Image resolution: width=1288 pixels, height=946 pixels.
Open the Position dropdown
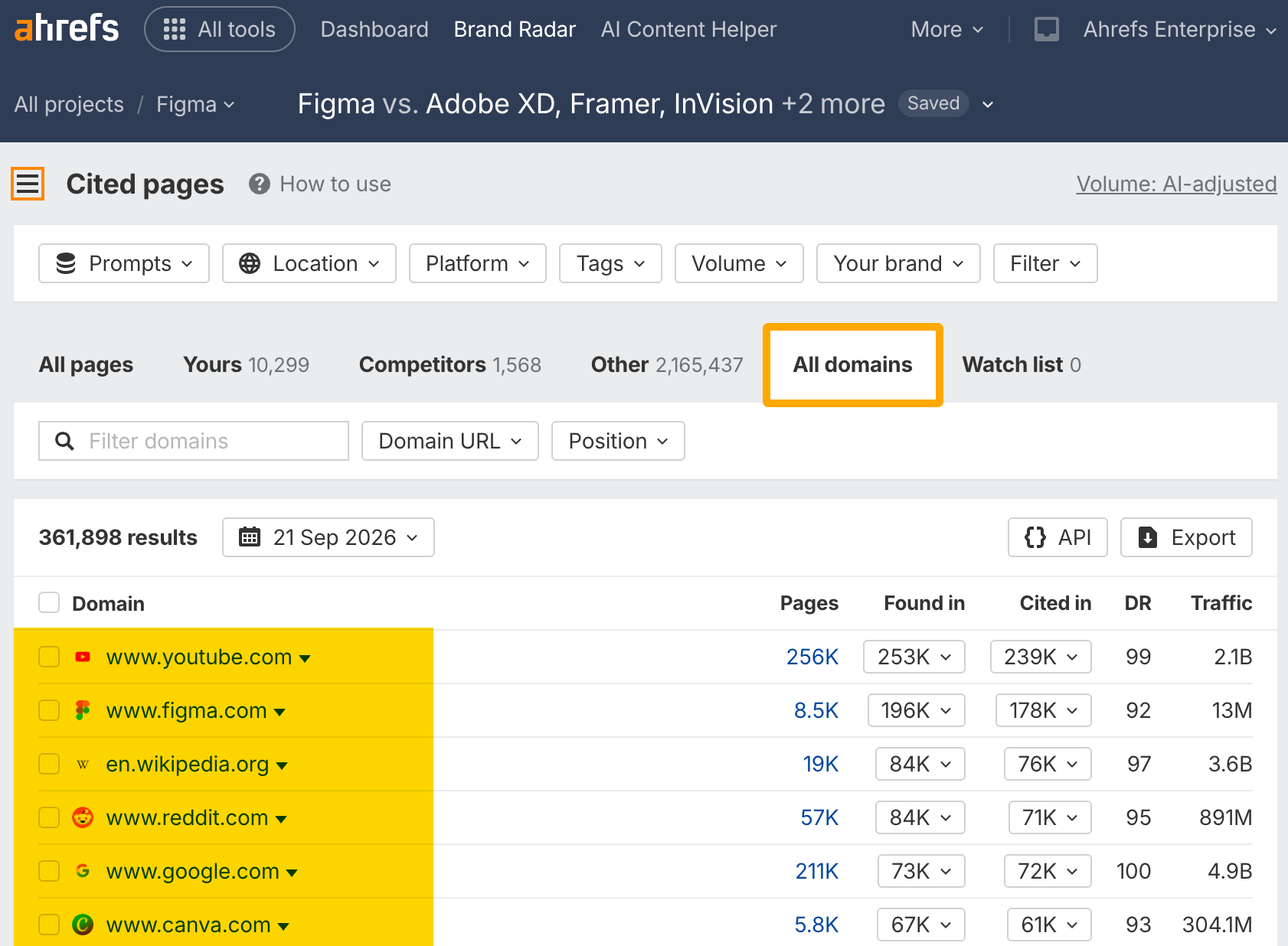(618, 441)
